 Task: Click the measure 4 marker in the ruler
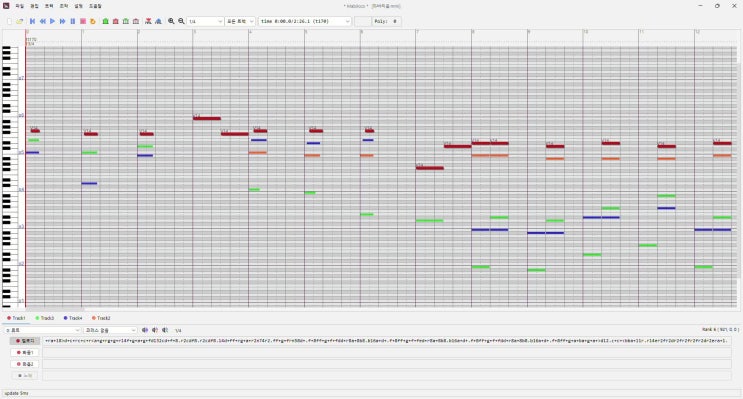(250, 32)
